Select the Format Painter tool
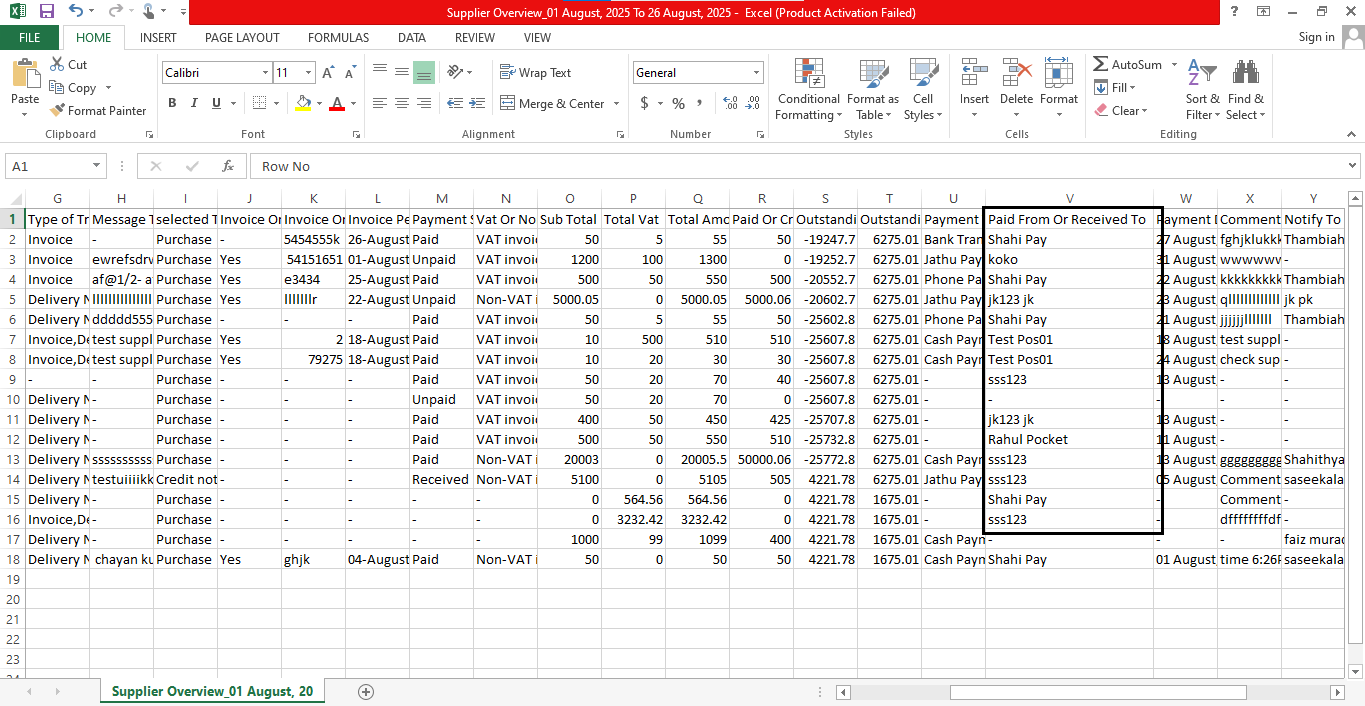 [x=98, y=111]
